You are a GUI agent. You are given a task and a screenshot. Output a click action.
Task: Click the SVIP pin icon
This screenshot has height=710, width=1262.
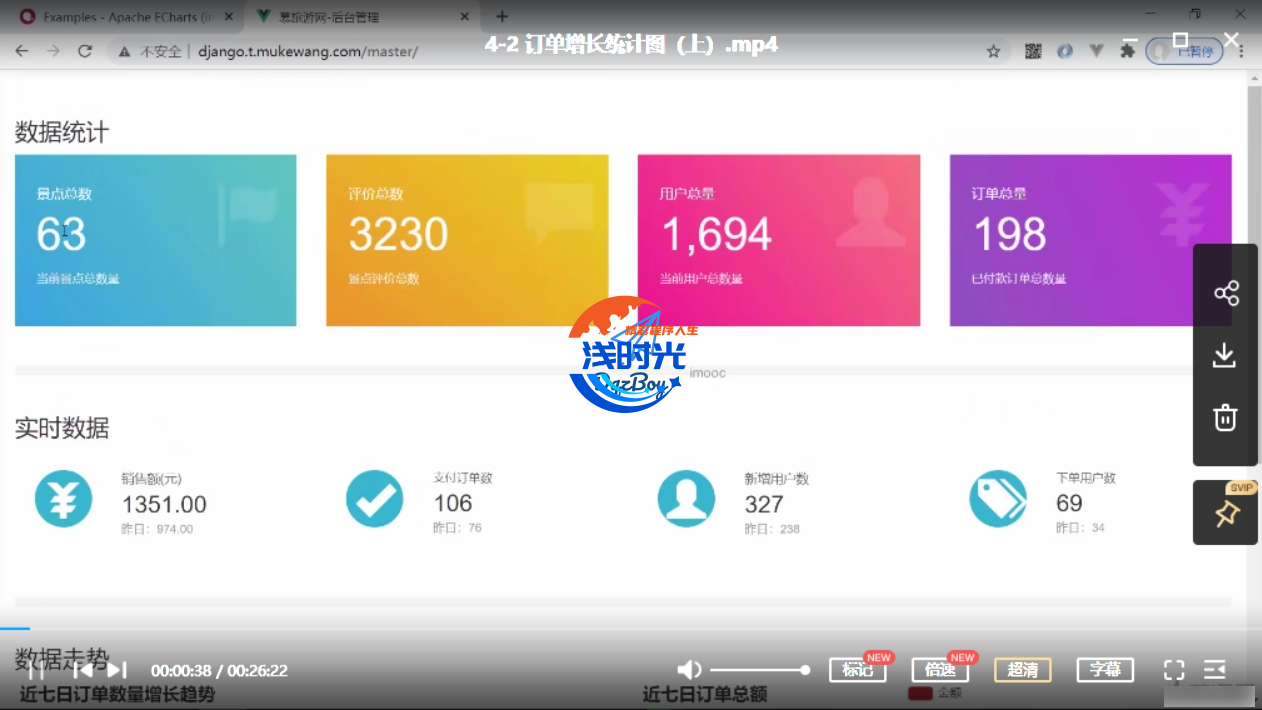[x=1226, y=514]
